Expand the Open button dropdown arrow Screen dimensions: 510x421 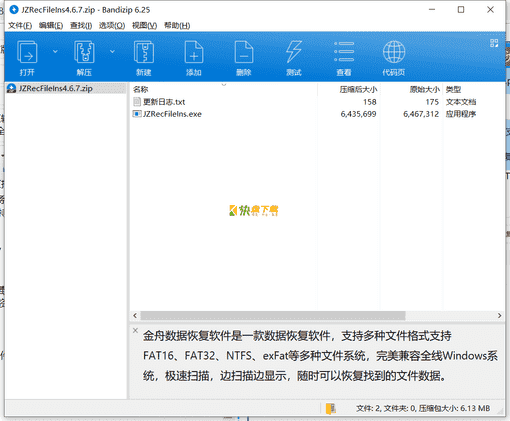55,51
